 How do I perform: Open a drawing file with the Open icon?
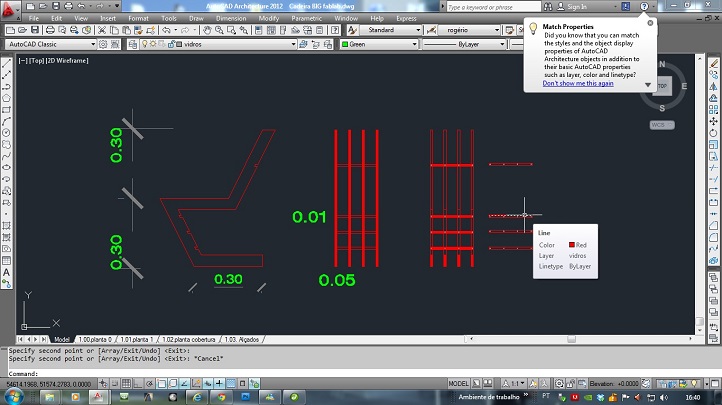click(x=22, y=30)
